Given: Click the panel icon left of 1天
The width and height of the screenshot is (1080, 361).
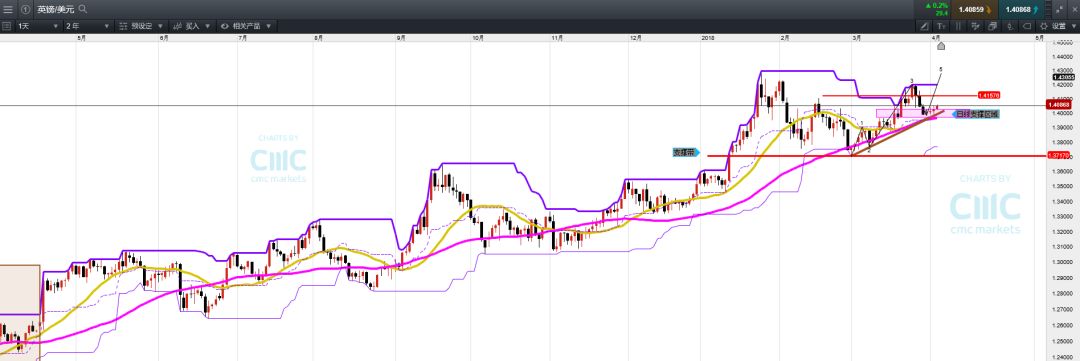Looking at the screenshot, I should (x=7, y=25).
